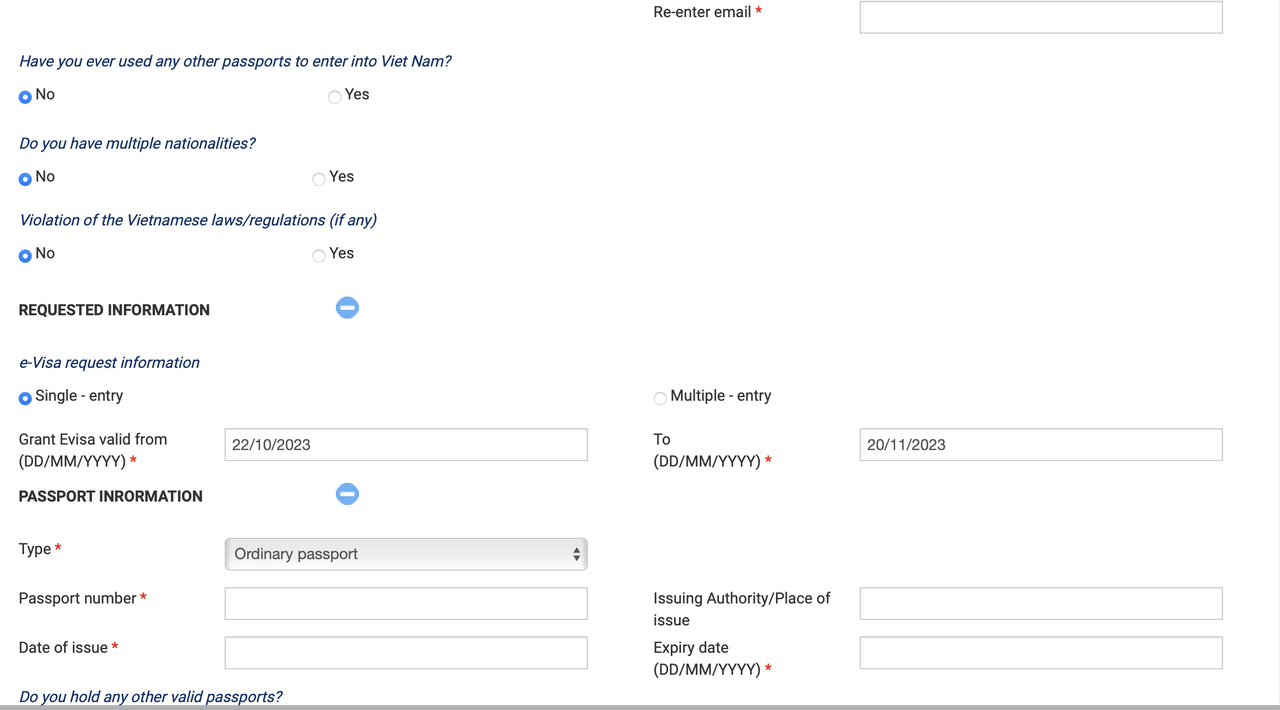1280x710 pixels.
Task: Select Multiple - entry e-Visa option
Action: tap(659, 398)
